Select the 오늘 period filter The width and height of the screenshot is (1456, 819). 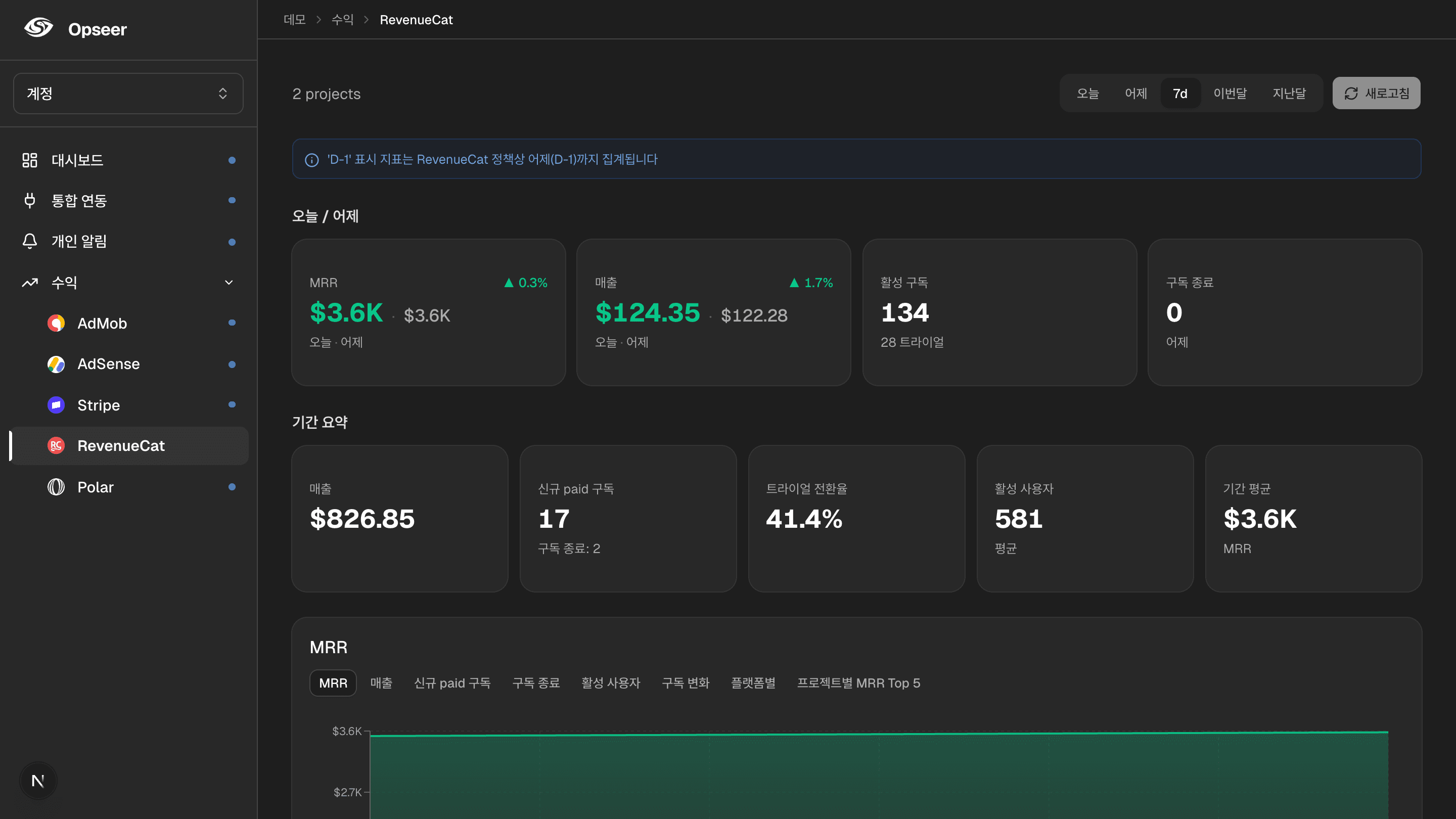(x=1087, y=93)
